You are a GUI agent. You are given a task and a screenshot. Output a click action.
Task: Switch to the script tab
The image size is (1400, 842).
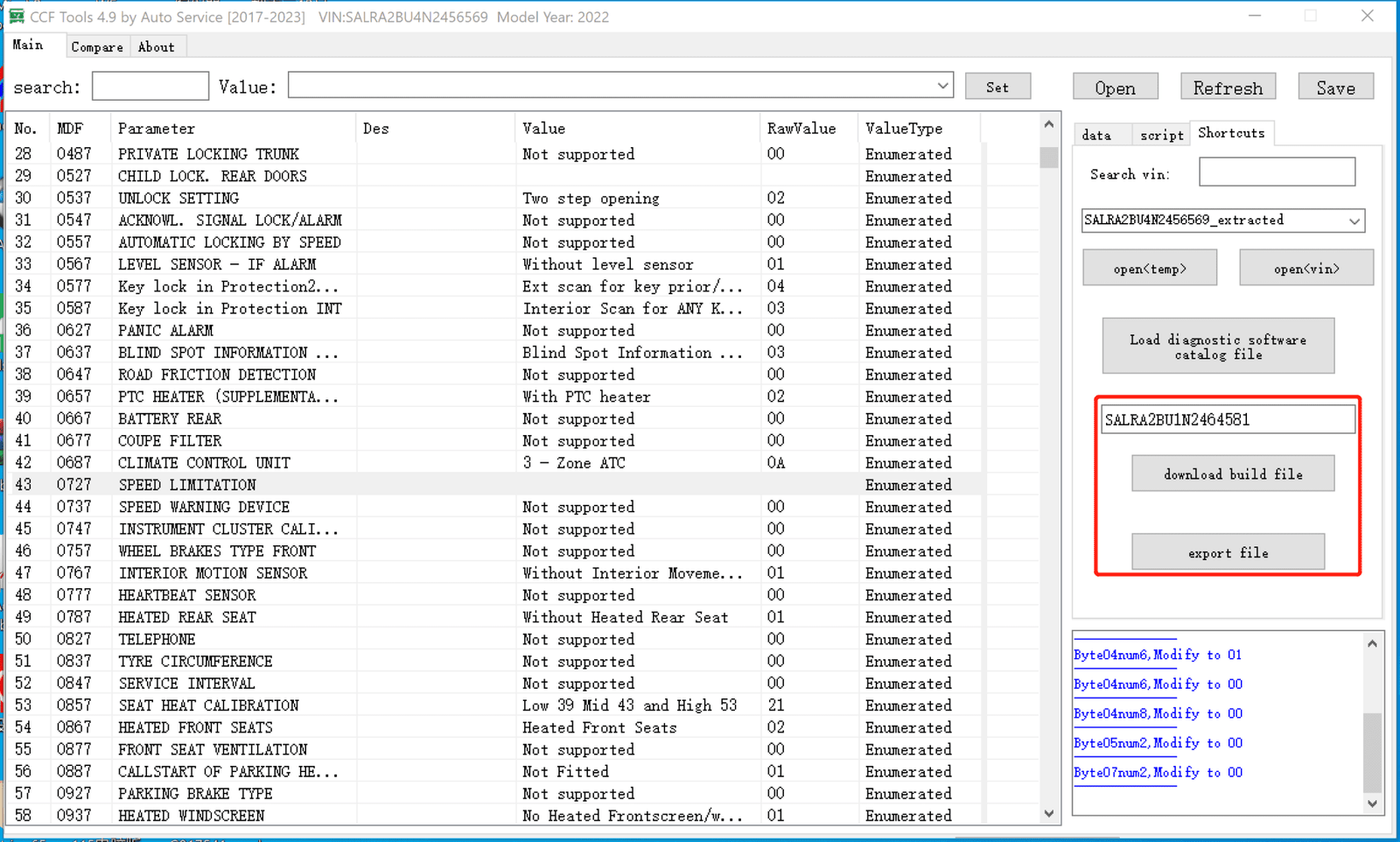coord(1160,134)
